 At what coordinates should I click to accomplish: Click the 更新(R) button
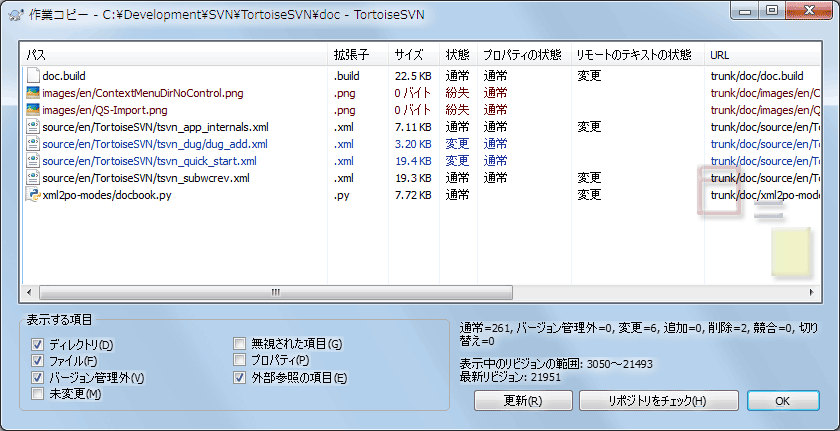point(523,400)
